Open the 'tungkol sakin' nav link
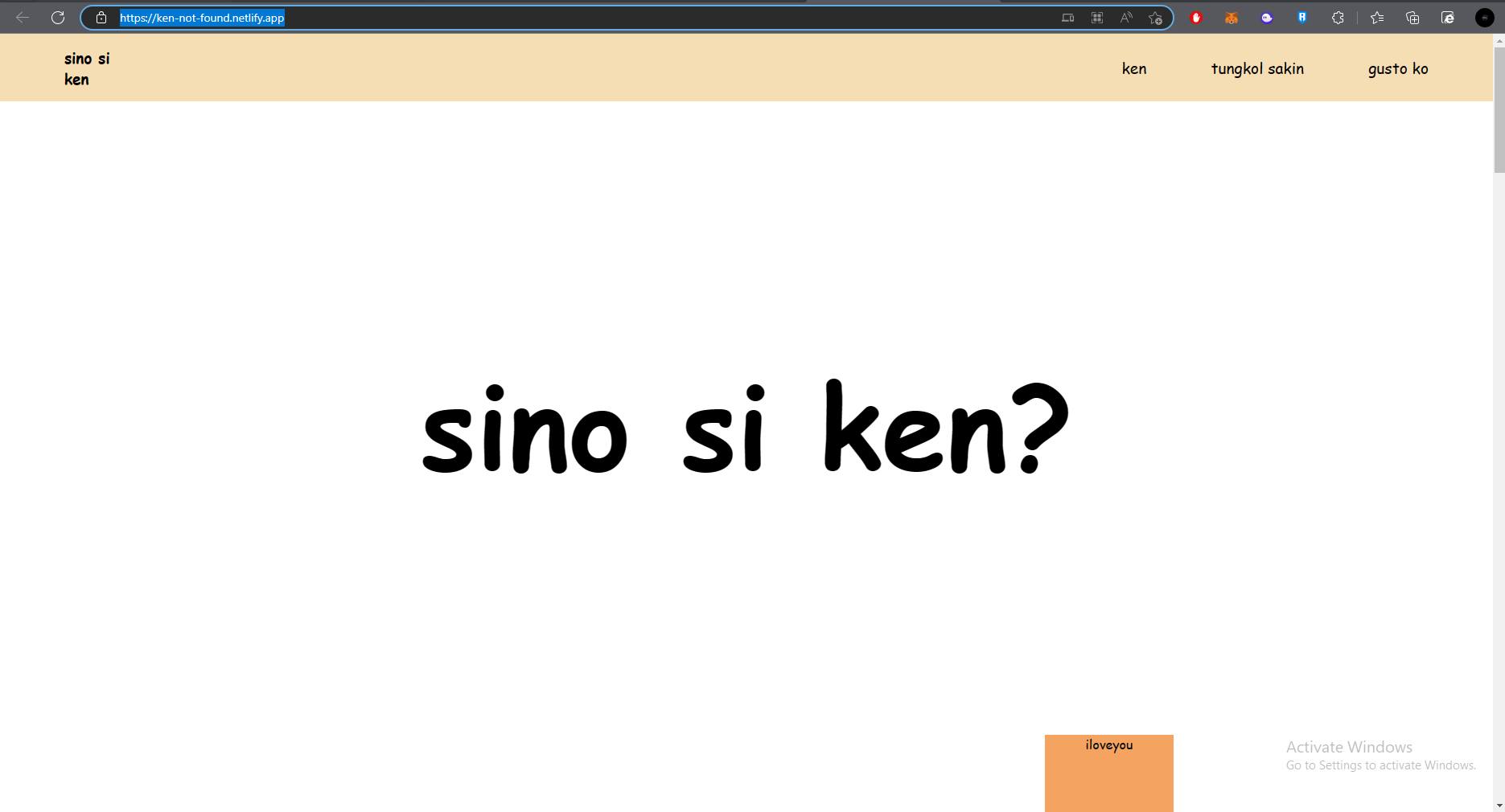This screenshot has width=1505, height=812. 1257,69
